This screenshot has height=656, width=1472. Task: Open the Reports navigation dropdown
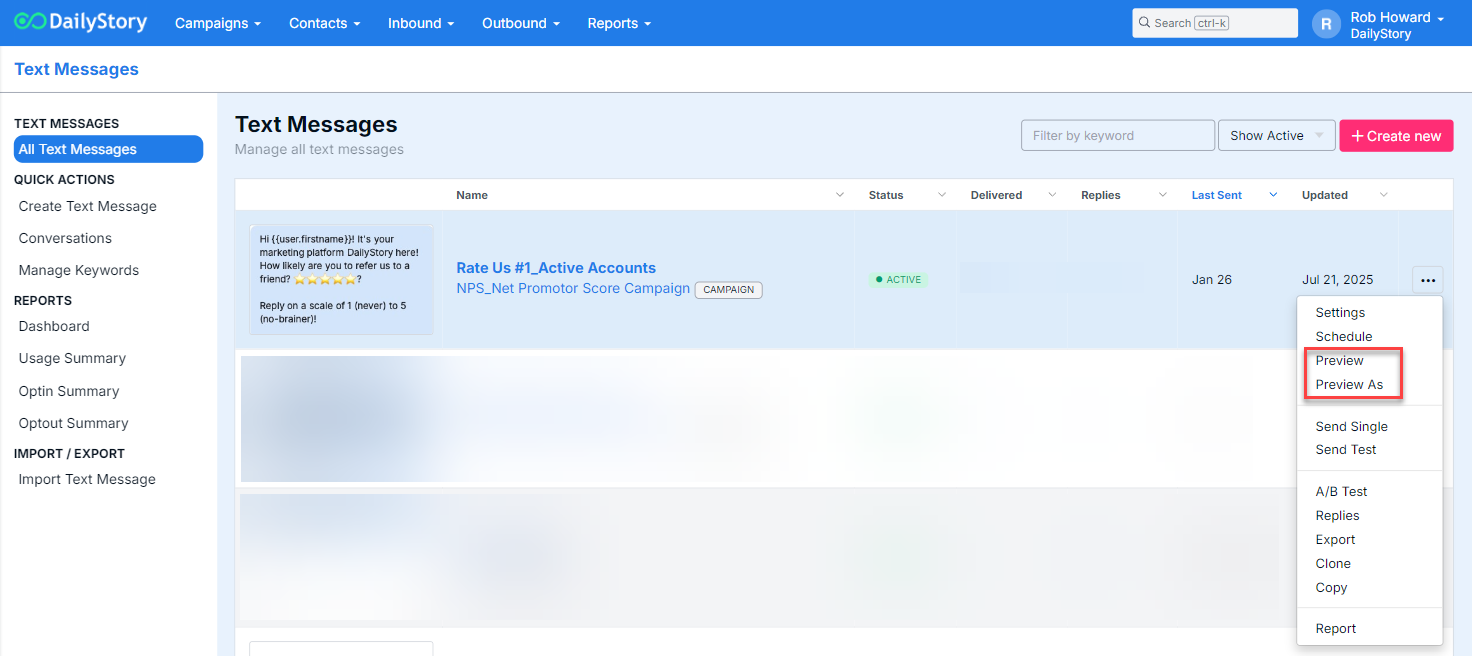(x=619, y=23)
